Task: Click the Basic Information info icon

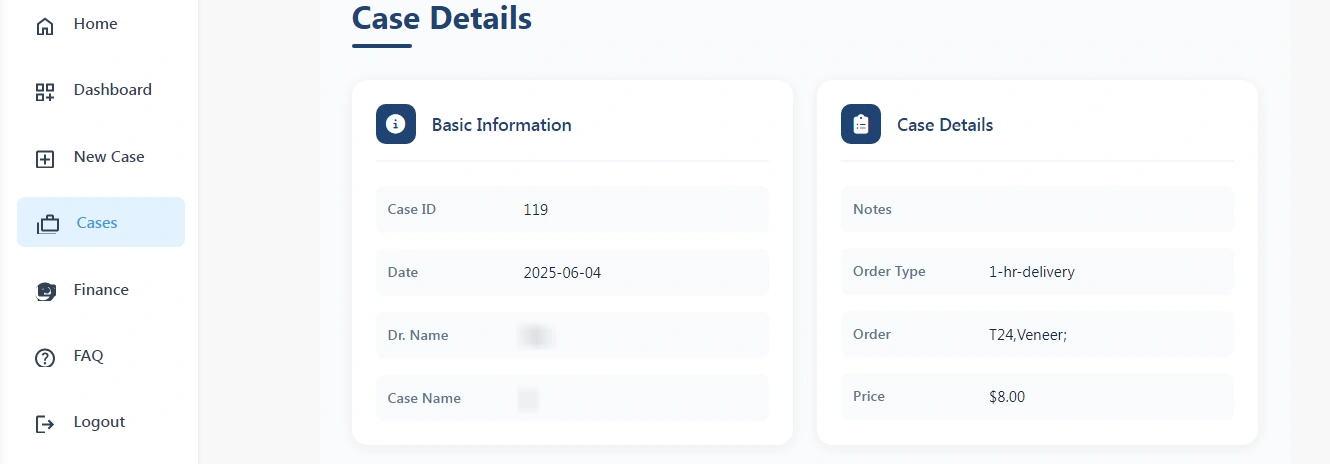Action: (396, 124)
